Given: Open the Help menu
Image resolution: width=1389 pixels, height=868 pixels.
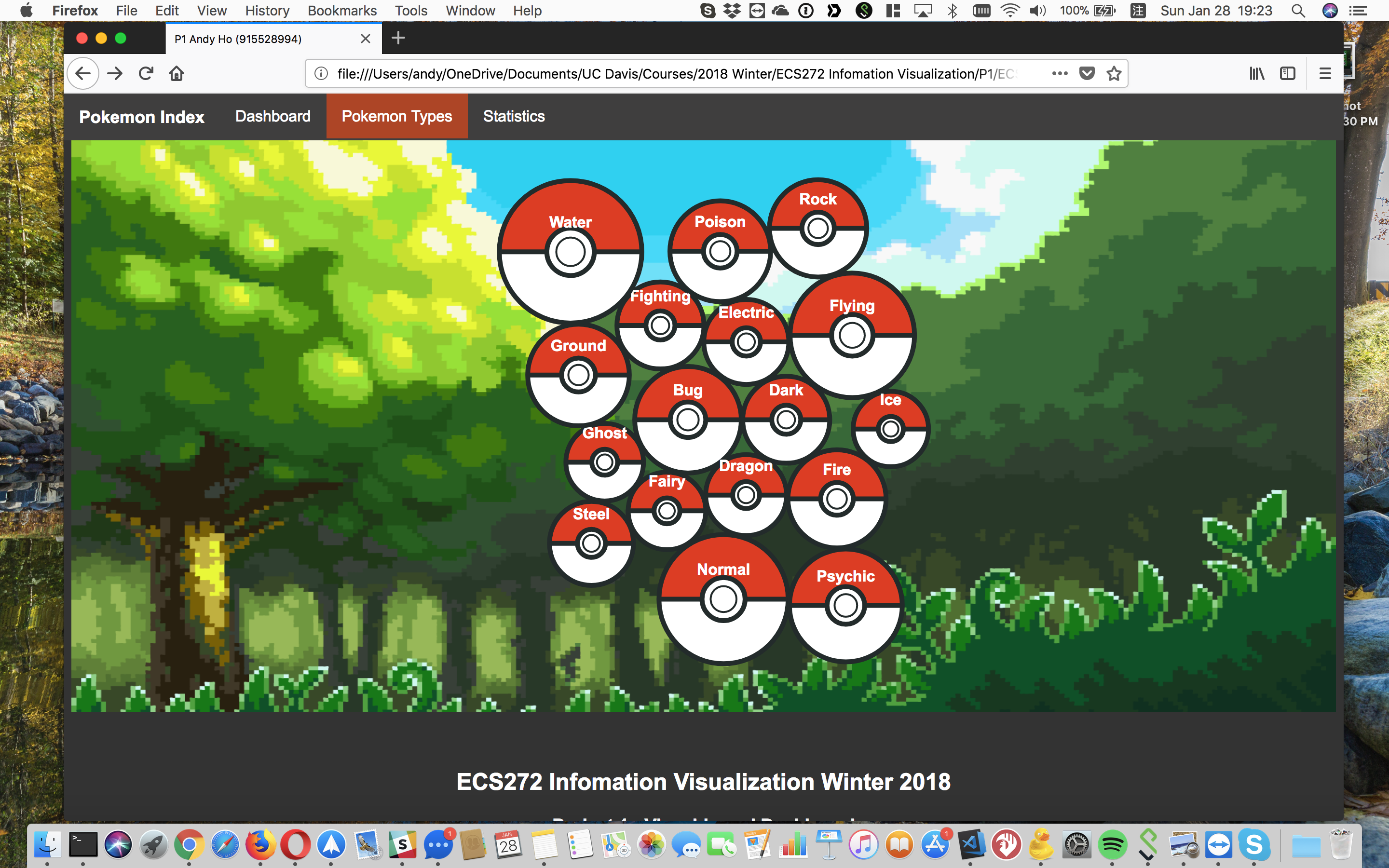Looking at the screenshot, I should [x=527, y=10].
